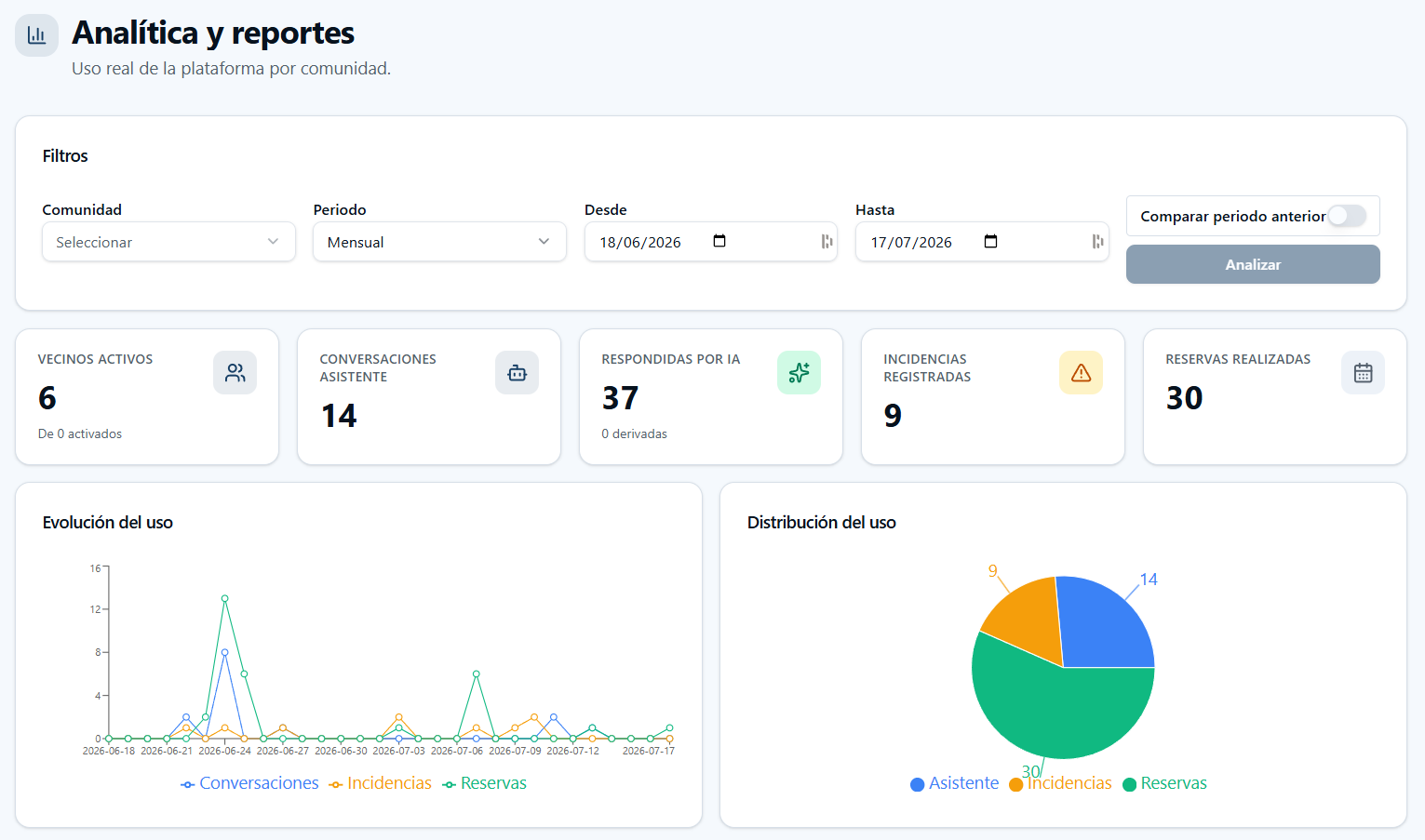Open the Comunidad dropdown
The image size is (1425, 840).
(x=168, y=242)
